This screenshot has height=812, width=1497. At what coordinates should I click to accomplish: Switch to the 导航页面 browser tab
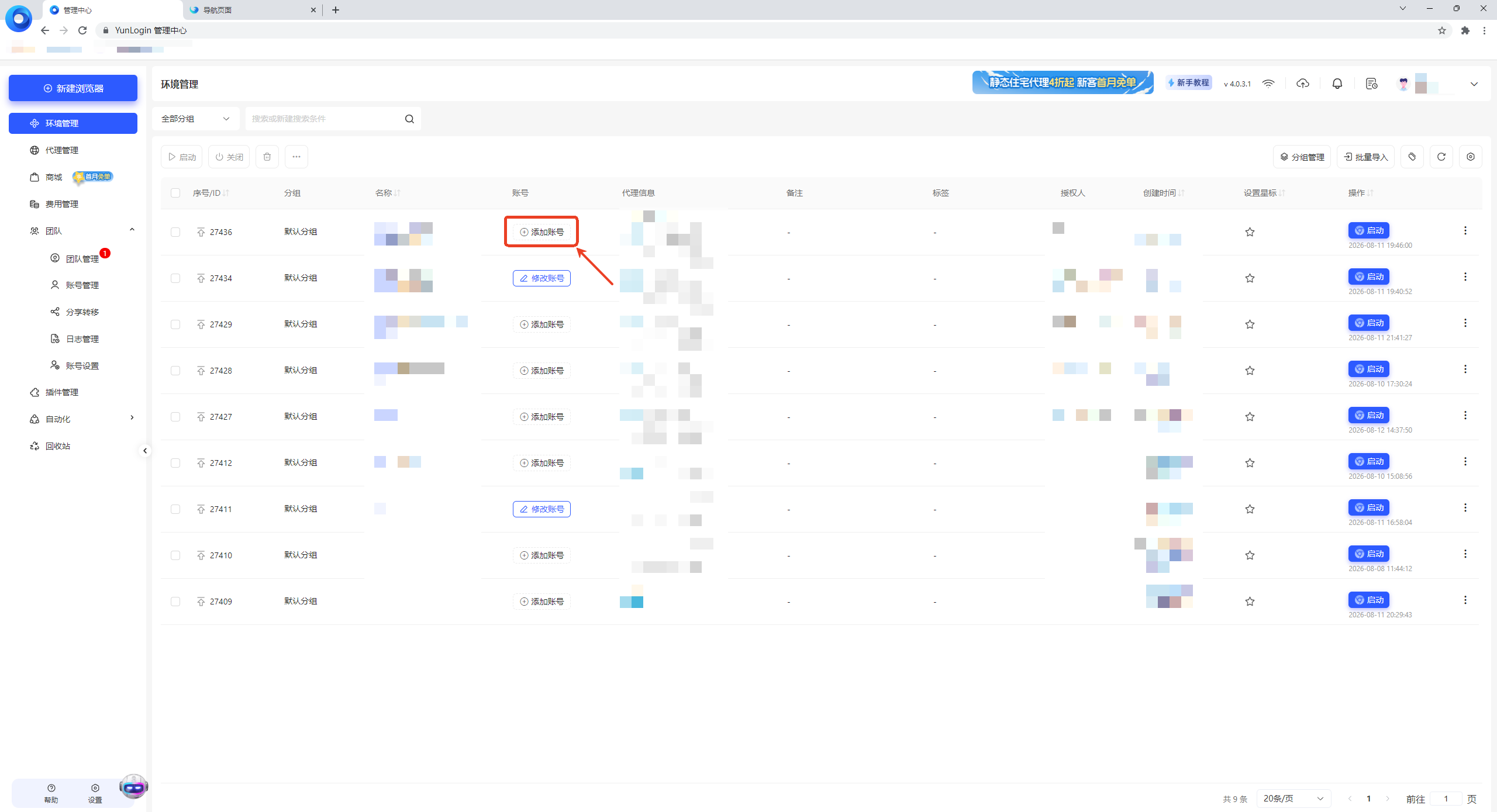[x=253, y=10]
